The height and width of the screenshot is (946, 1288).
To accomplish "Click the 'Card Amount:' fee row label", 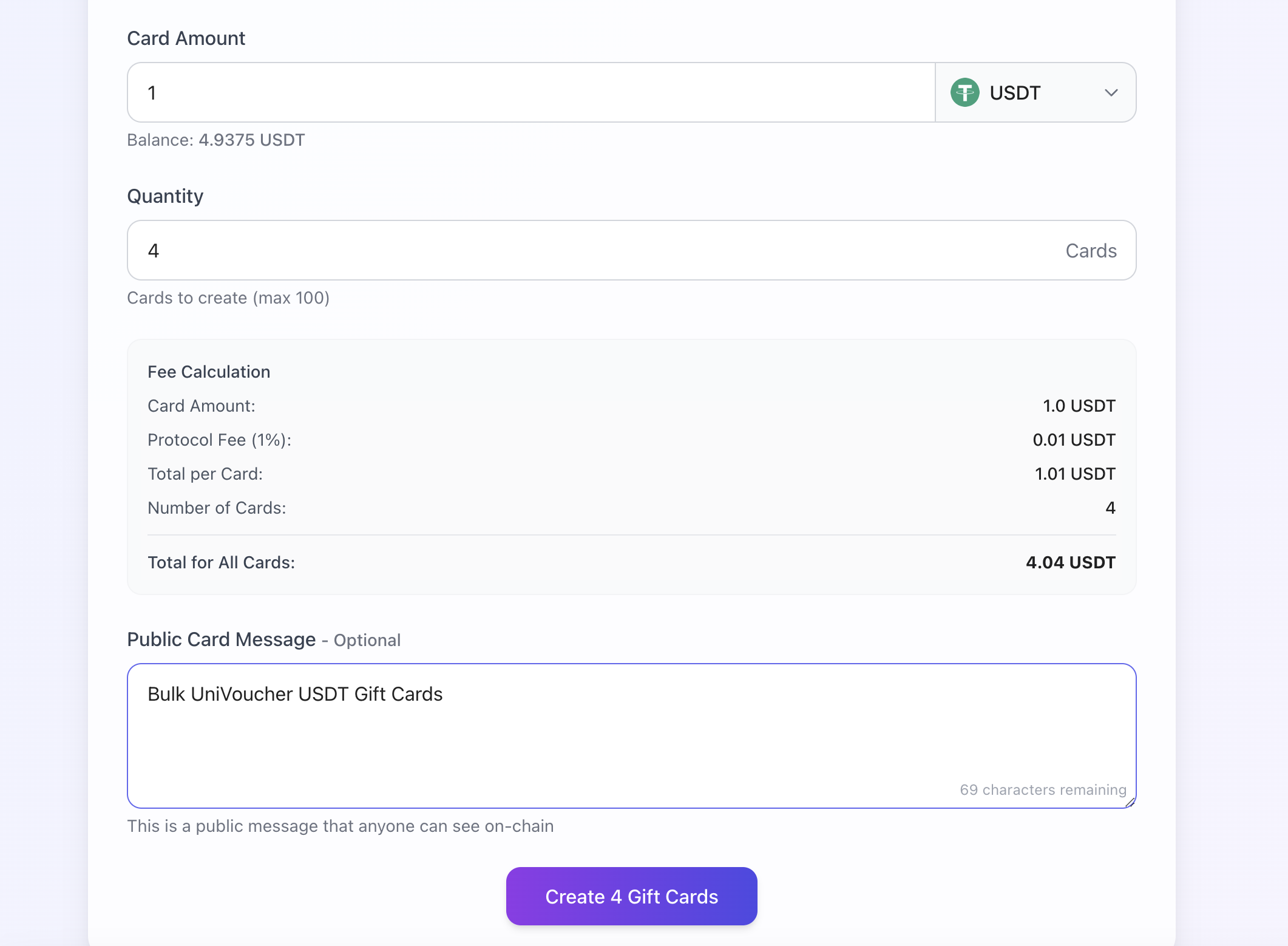I will pyautogui.click(x=202, y=406).
